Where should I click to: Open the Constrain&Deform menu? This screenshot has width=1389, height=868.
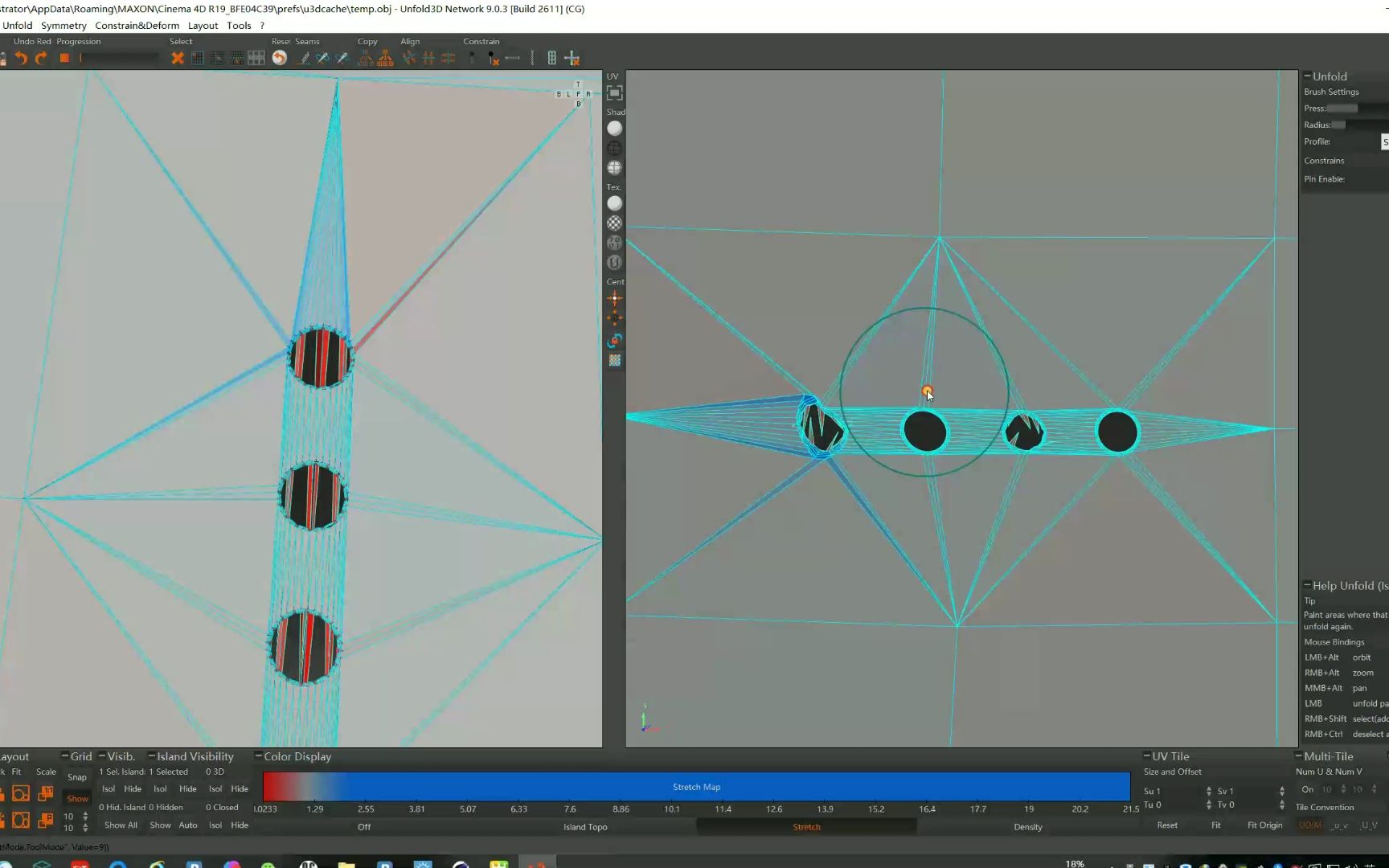[137, 26]
